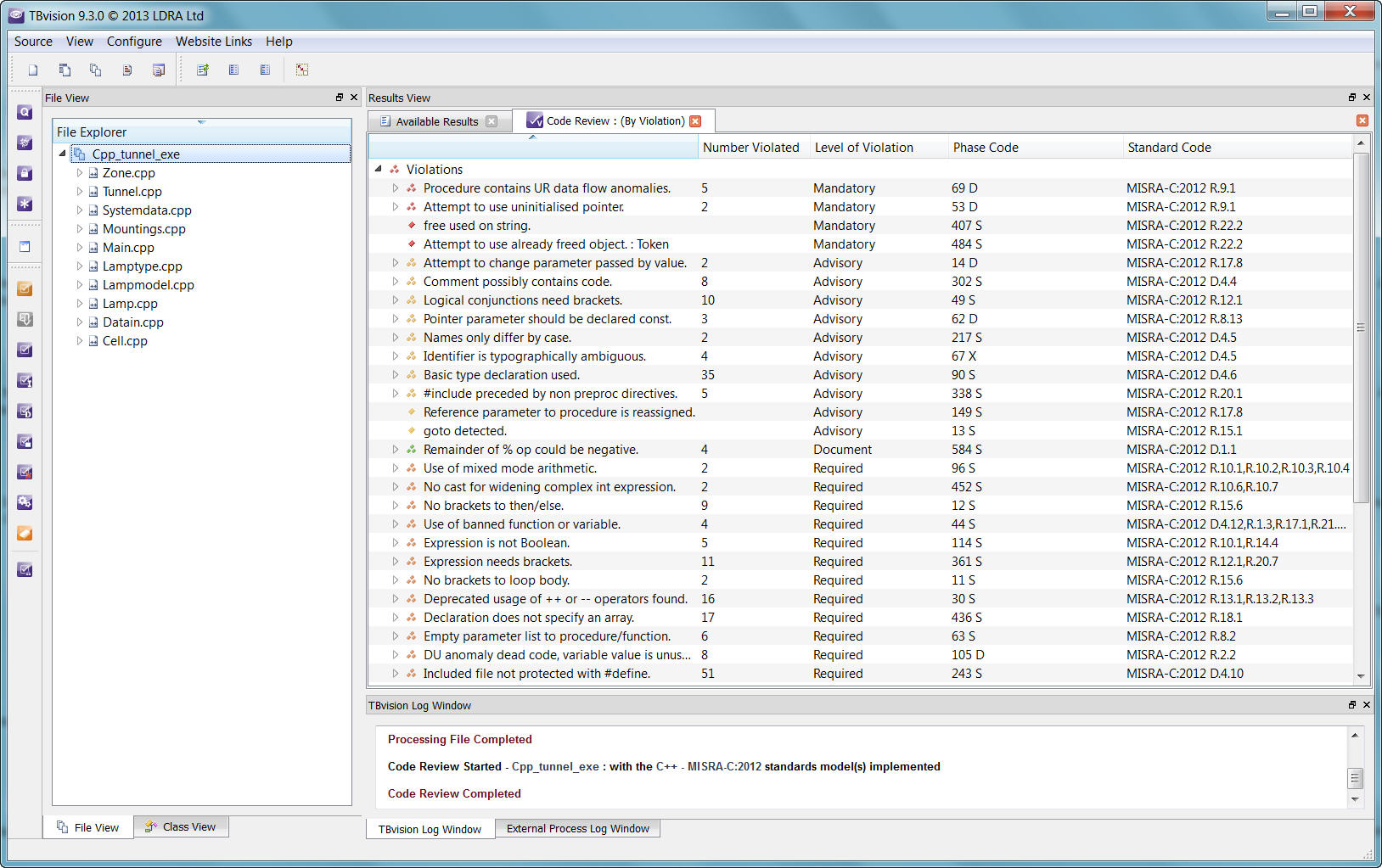The image size is (1382, 868).
Task: Collapse the Cpp_tunnel_exe project node
Action: (63, 154)
